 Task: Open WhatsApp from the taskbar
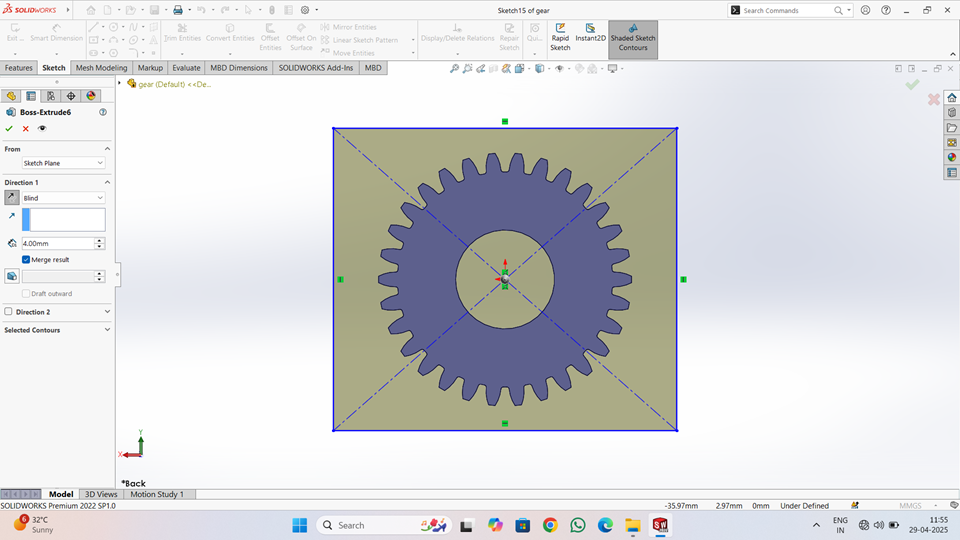point(577,525)
